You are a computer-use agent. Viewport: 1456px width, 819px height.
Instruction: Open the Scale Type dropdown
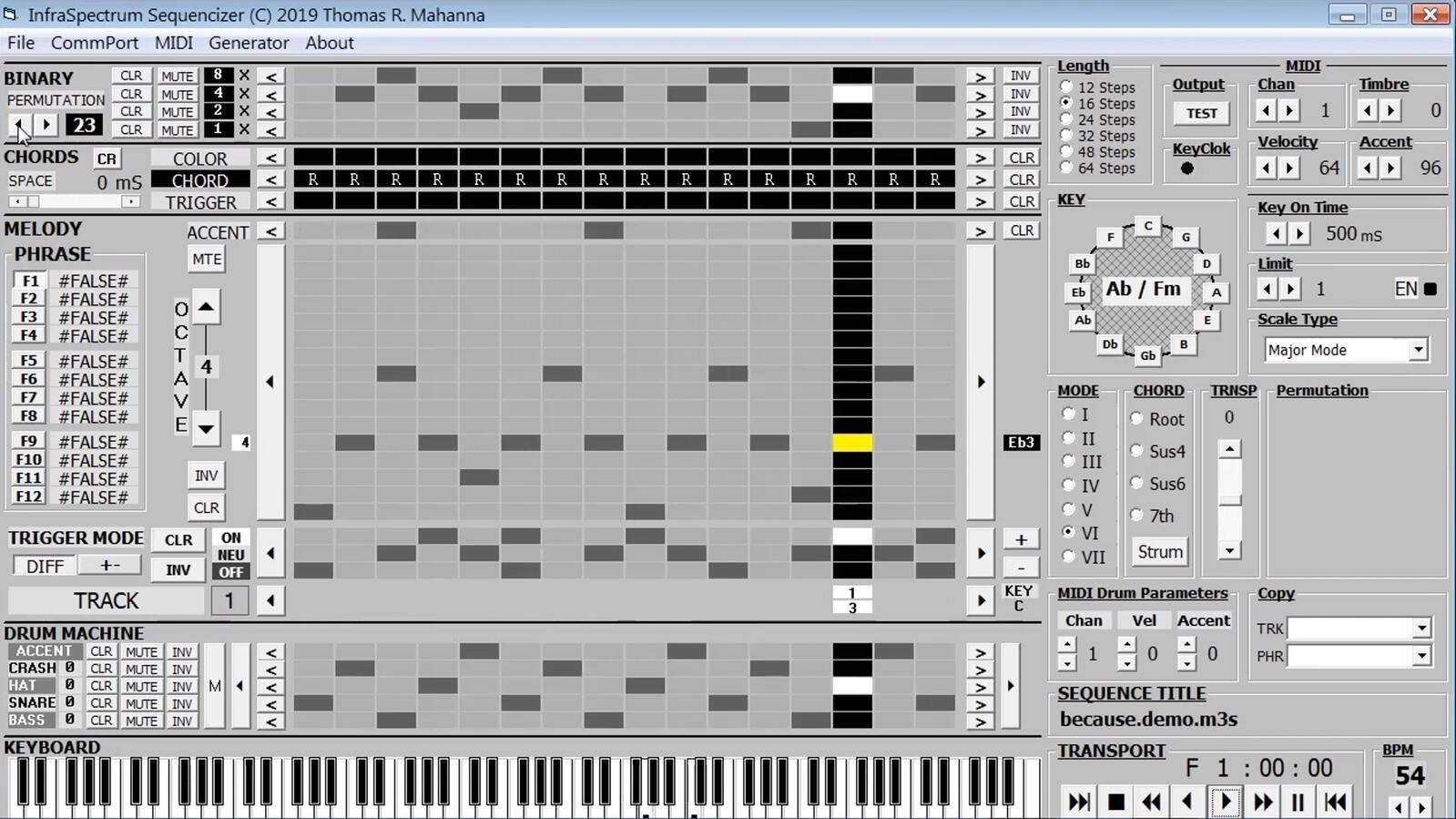pos(1418,350)
